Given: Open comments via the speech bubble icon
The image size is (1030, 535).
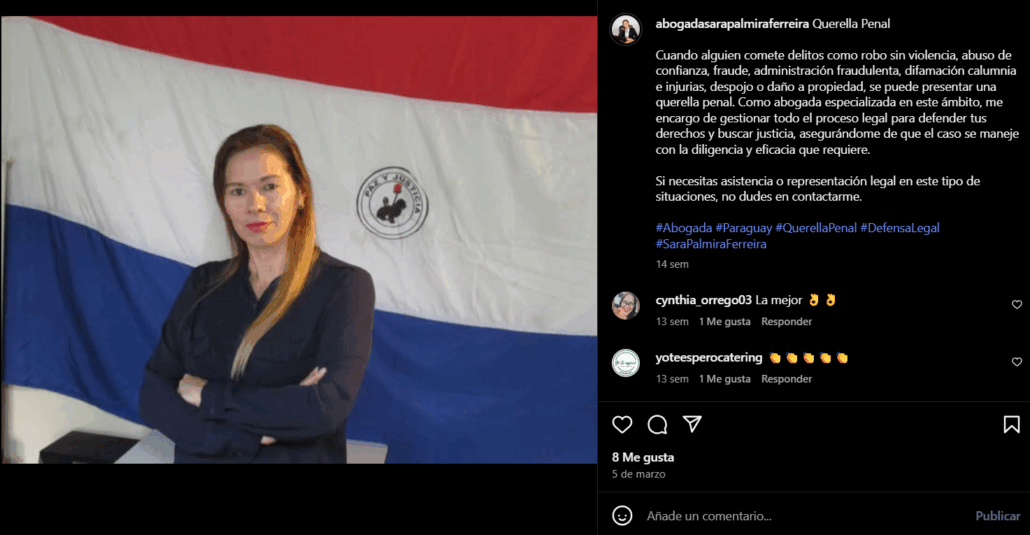Looking at the screenshot, I should (x=657, y=425).
